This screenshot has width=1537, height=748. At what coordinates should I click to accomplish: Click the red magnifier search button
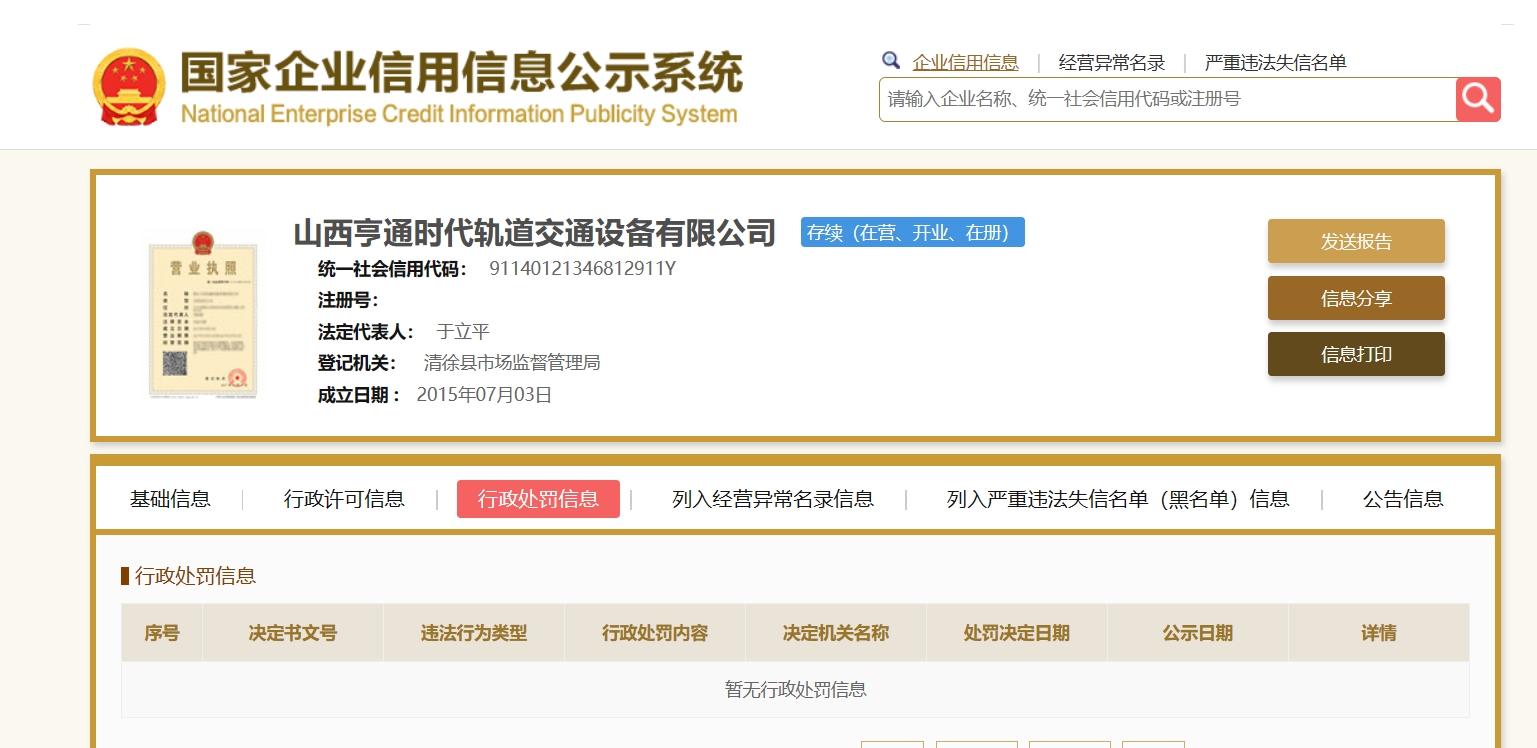tap(1478, 99)
